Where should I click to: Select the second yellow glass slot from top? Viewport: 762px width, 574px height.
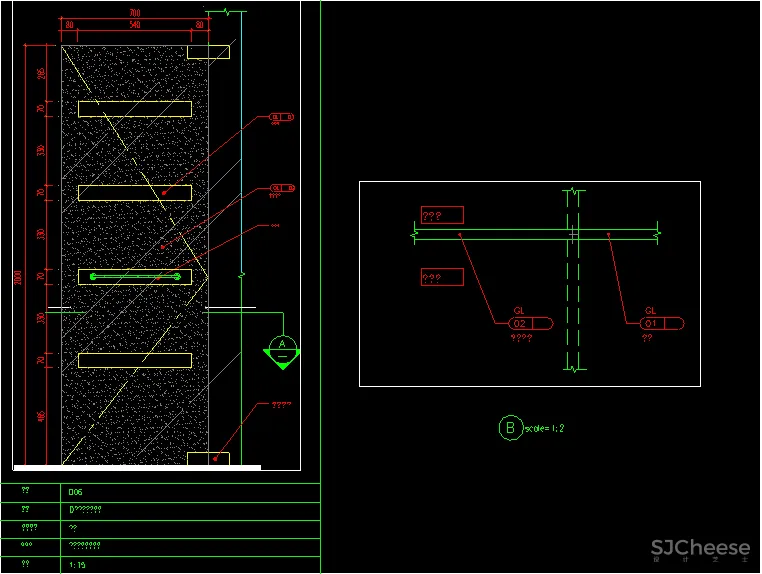tap(135, 193)
